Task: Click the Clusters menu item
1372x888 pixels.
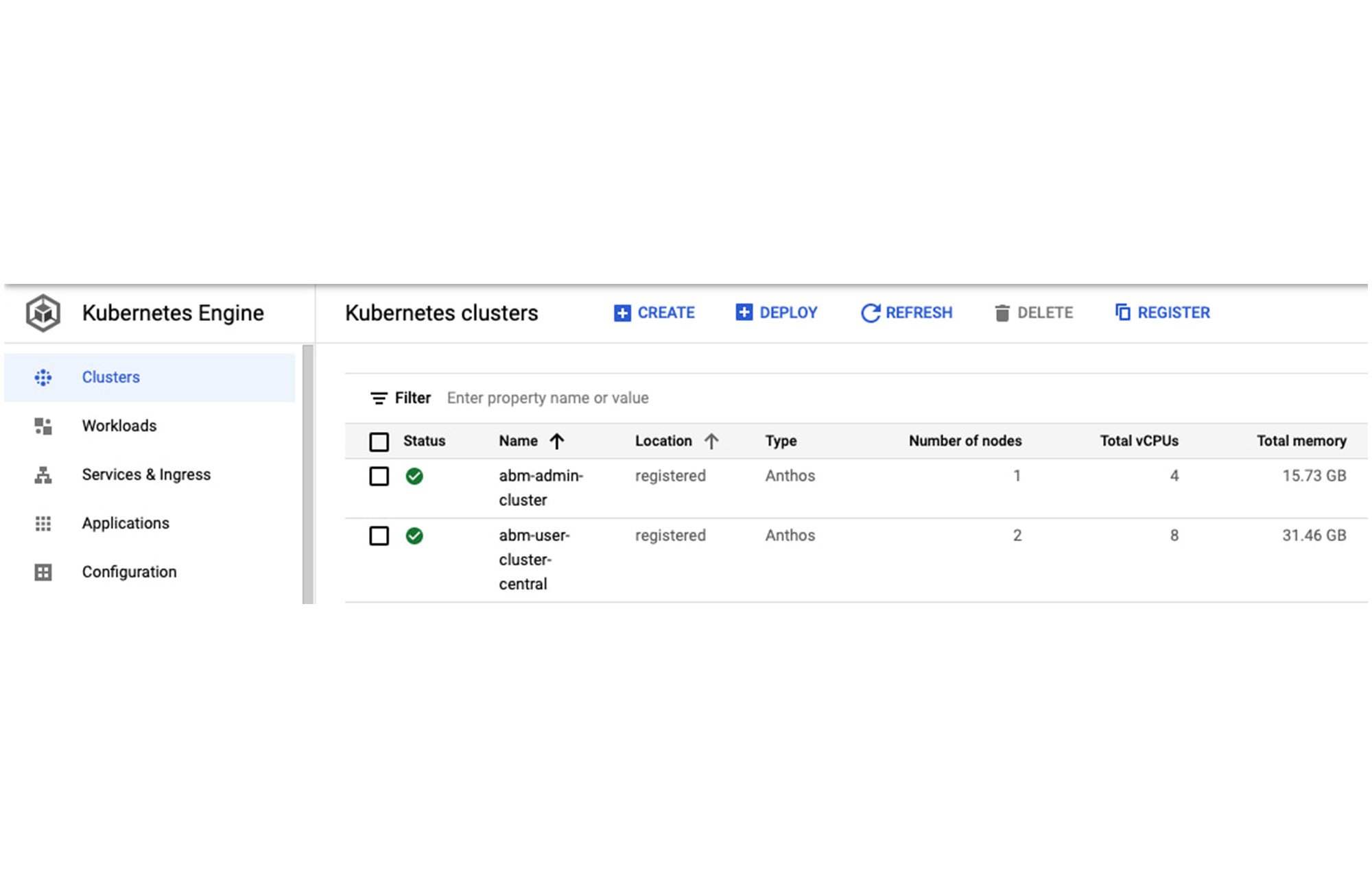Action: click(109, 377)
